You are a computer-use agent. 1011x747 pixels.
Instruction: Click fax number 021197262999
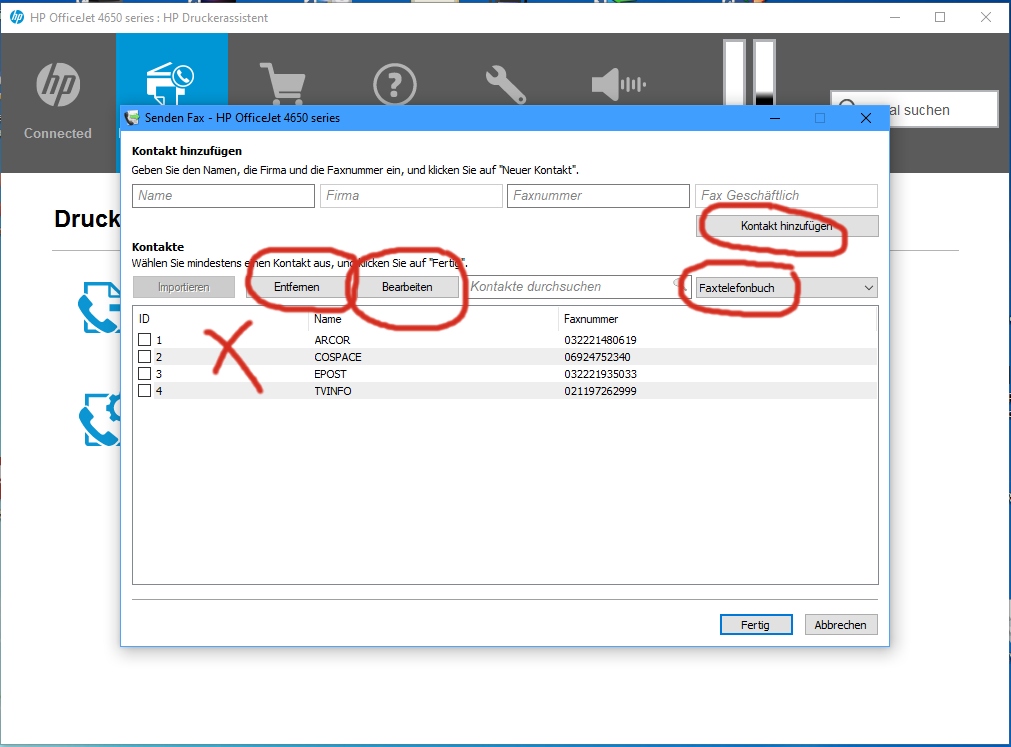coord(600,391)
